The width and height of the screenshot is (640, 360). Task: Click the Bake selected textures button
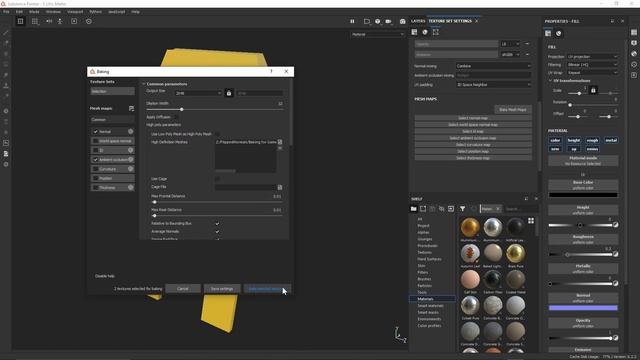click(x=267, y=289)
